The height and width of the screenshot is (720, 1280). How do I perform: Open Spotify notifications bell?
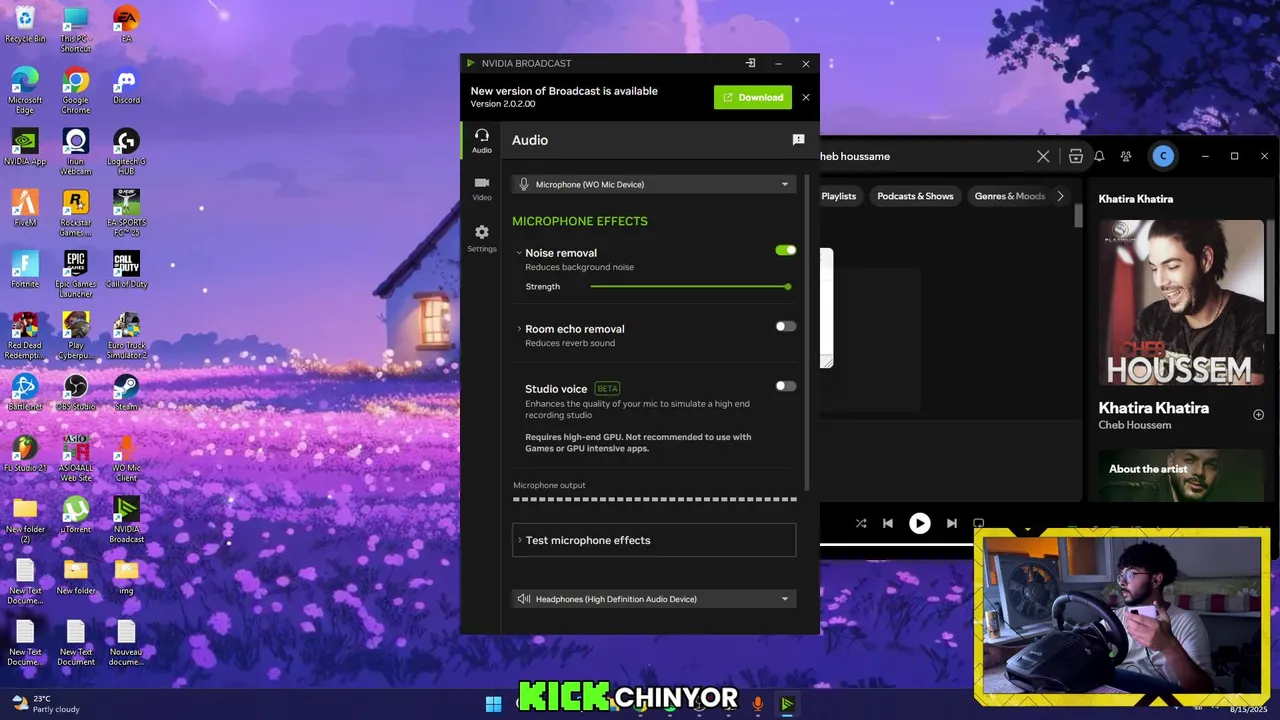click(x=1099, y=156)
